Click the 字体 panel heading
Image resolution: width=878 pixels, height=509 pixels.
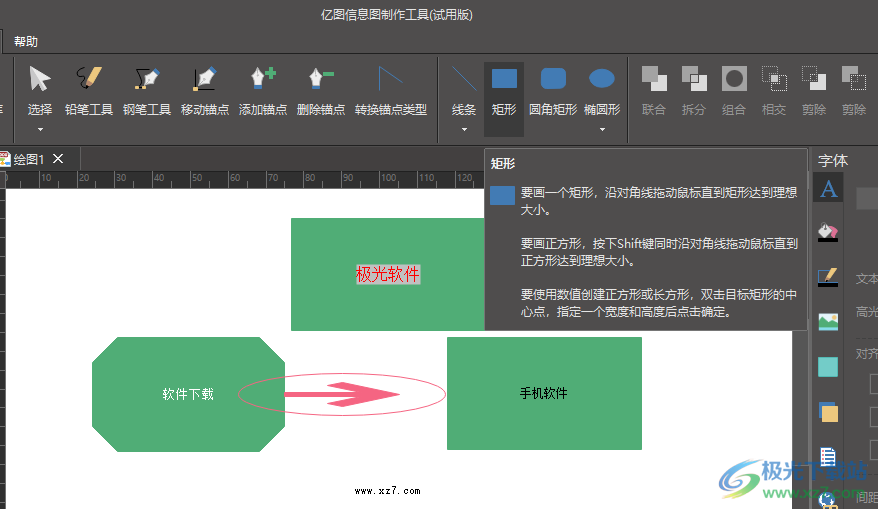(x=833, y=161)
